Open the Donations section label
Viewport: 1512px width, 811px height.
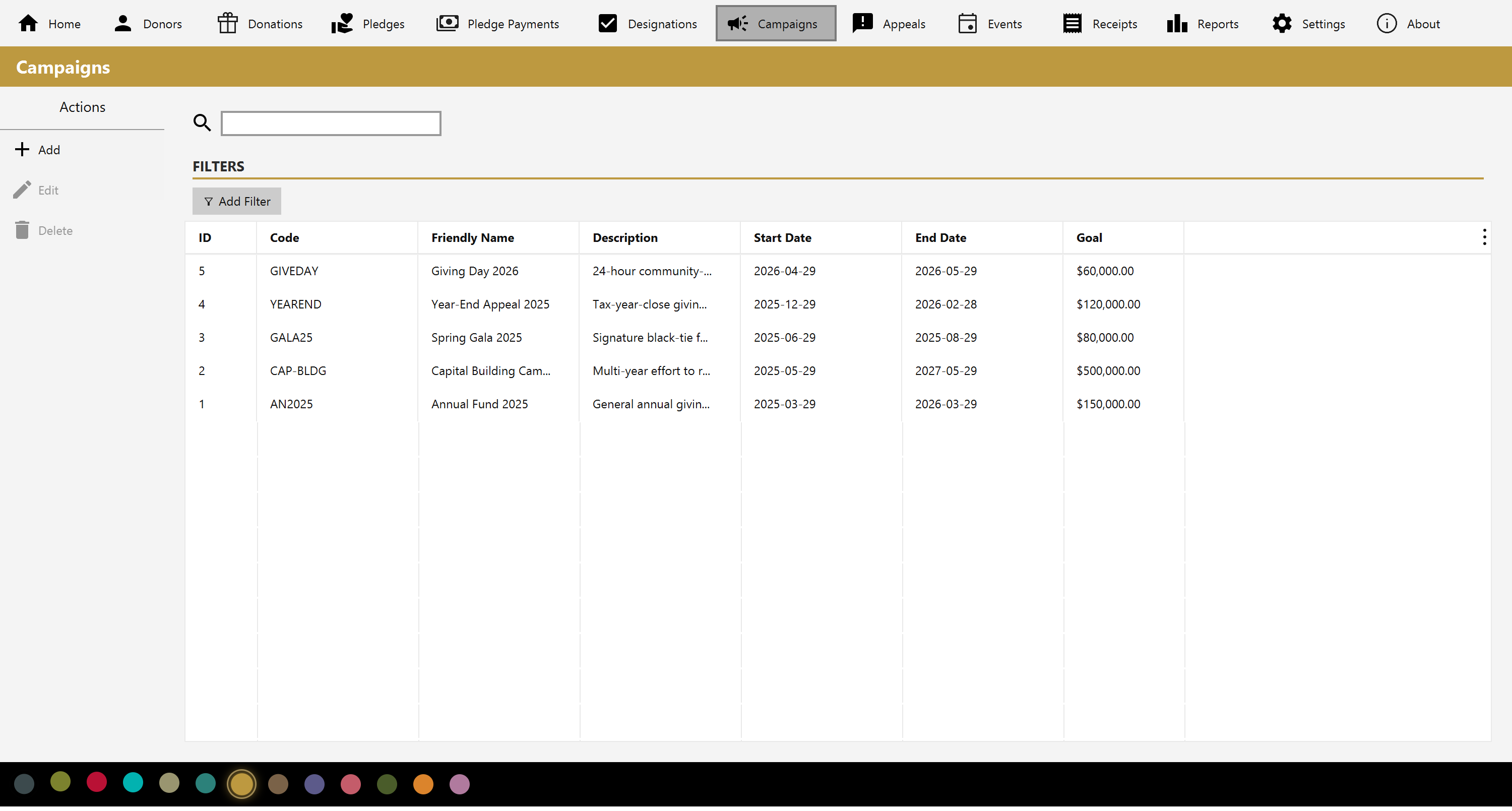pyautogui.click(x=275, y=24)
